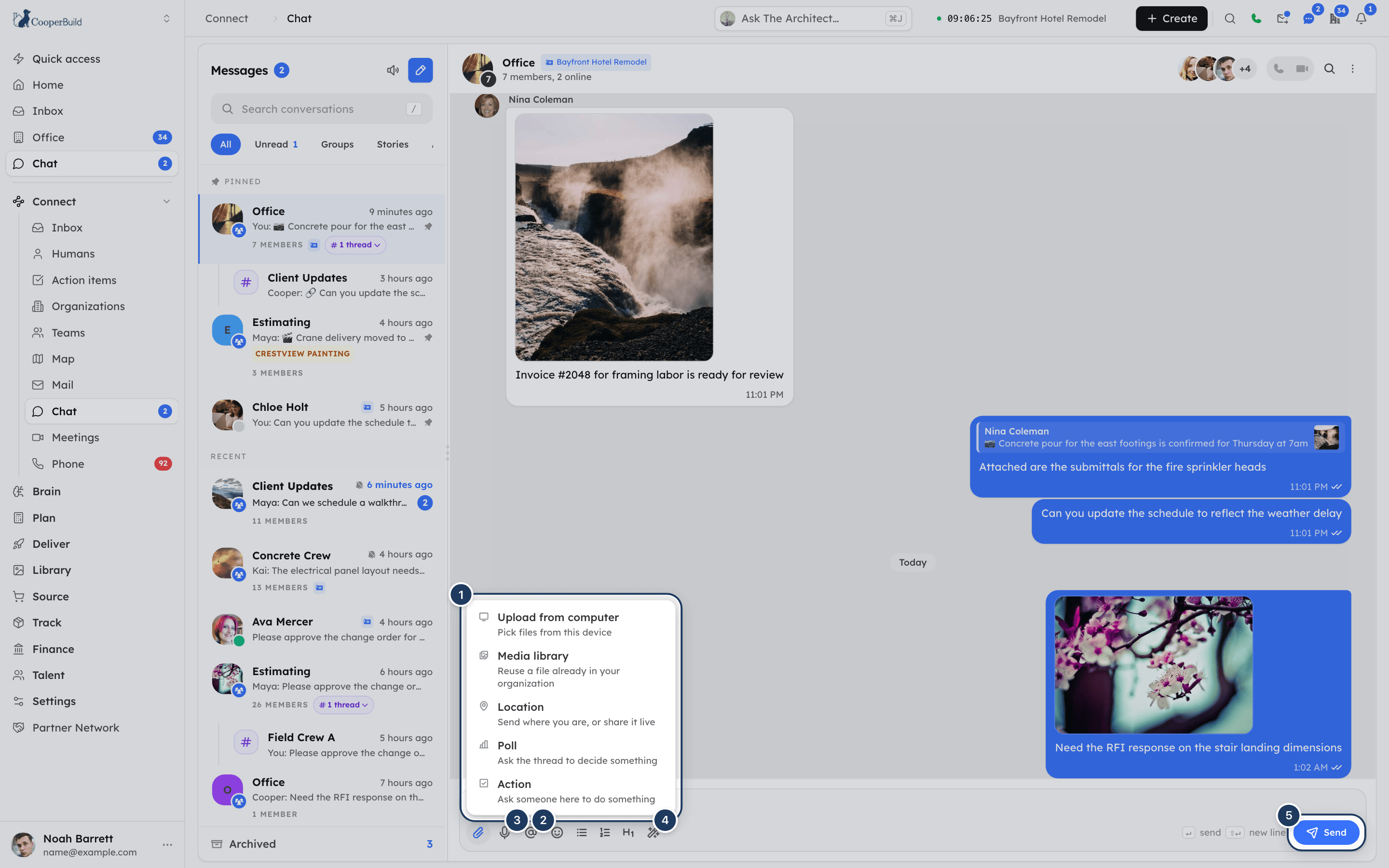Open the cherry blossom image attachment
The height and width of the screenshot is (868, 1389).
1154,665
